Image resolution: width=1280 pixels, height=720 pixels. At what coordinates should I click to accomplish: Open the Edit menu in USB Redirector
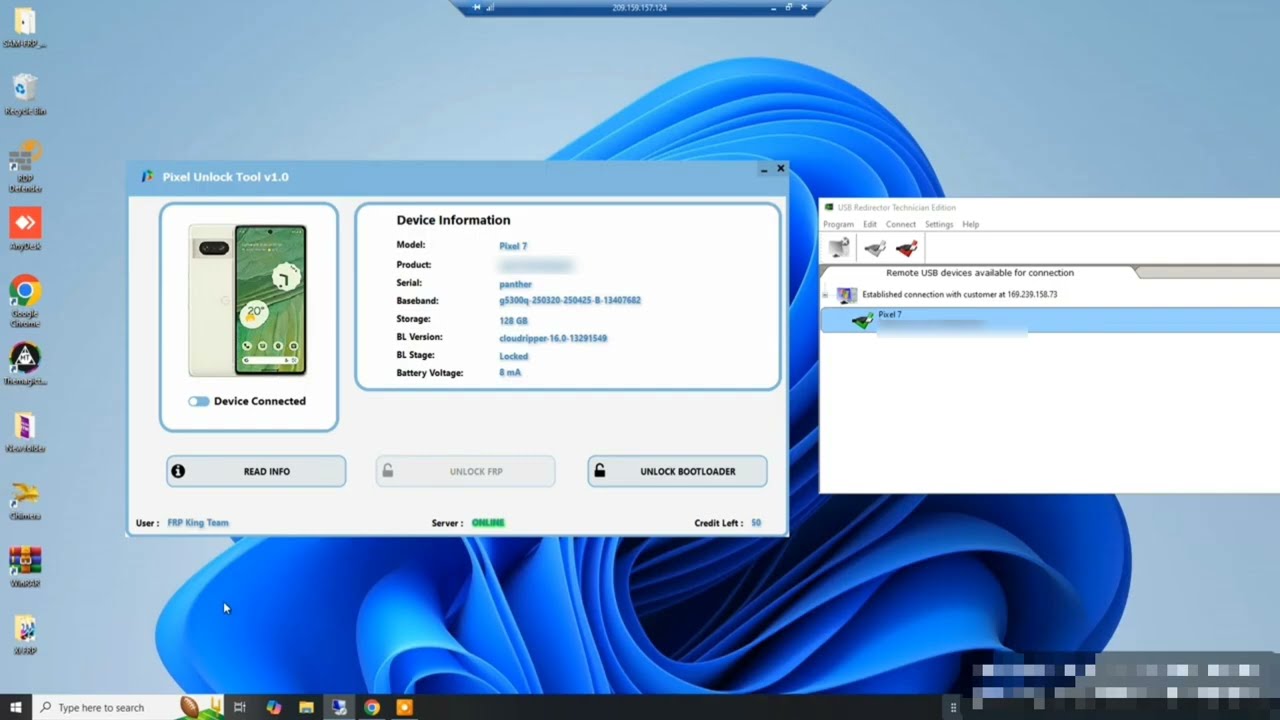(870, 224)
